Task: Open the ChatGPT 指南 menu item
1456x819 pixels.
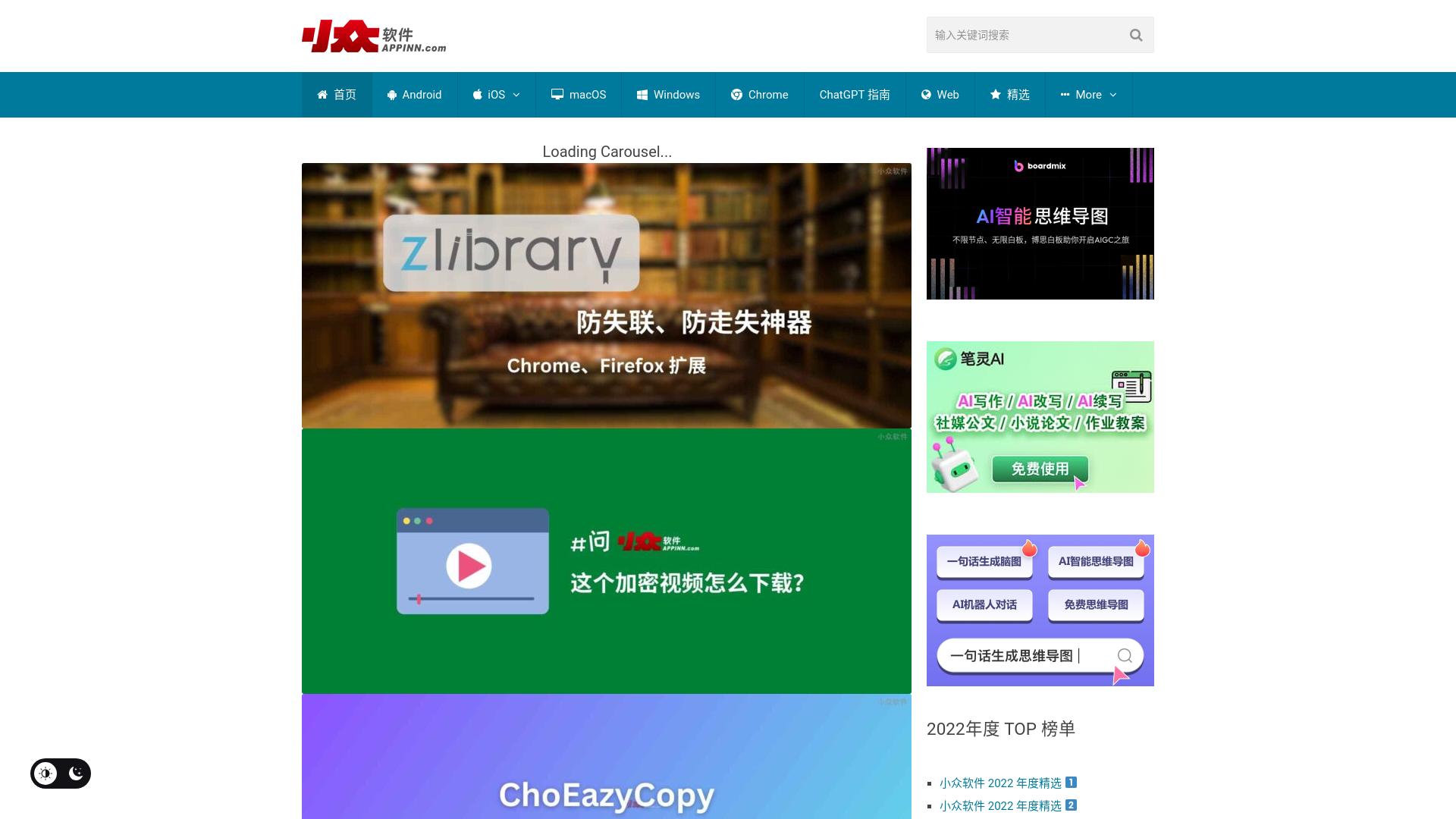Action: tap(855, 95)
